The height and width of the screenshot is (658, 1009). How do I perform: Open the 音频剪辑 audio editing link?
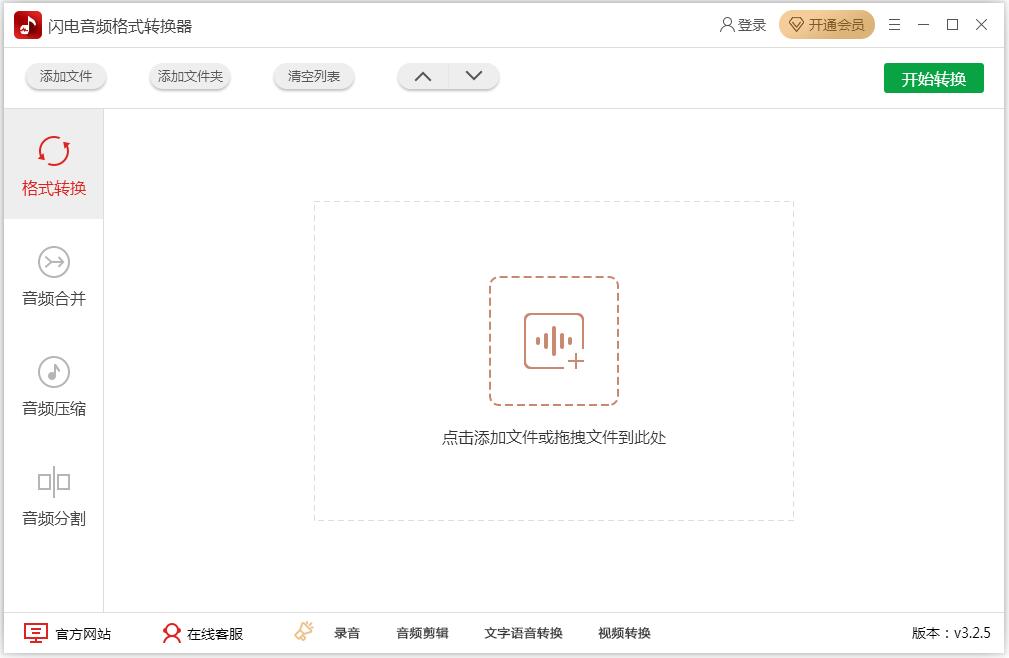pos(422,633)
